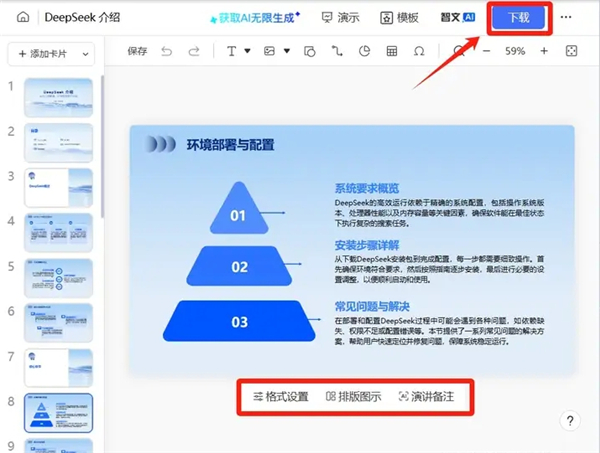600x453 pixels.
Task: Click the undo arrow in toolbar
Action: click(166, 51)
